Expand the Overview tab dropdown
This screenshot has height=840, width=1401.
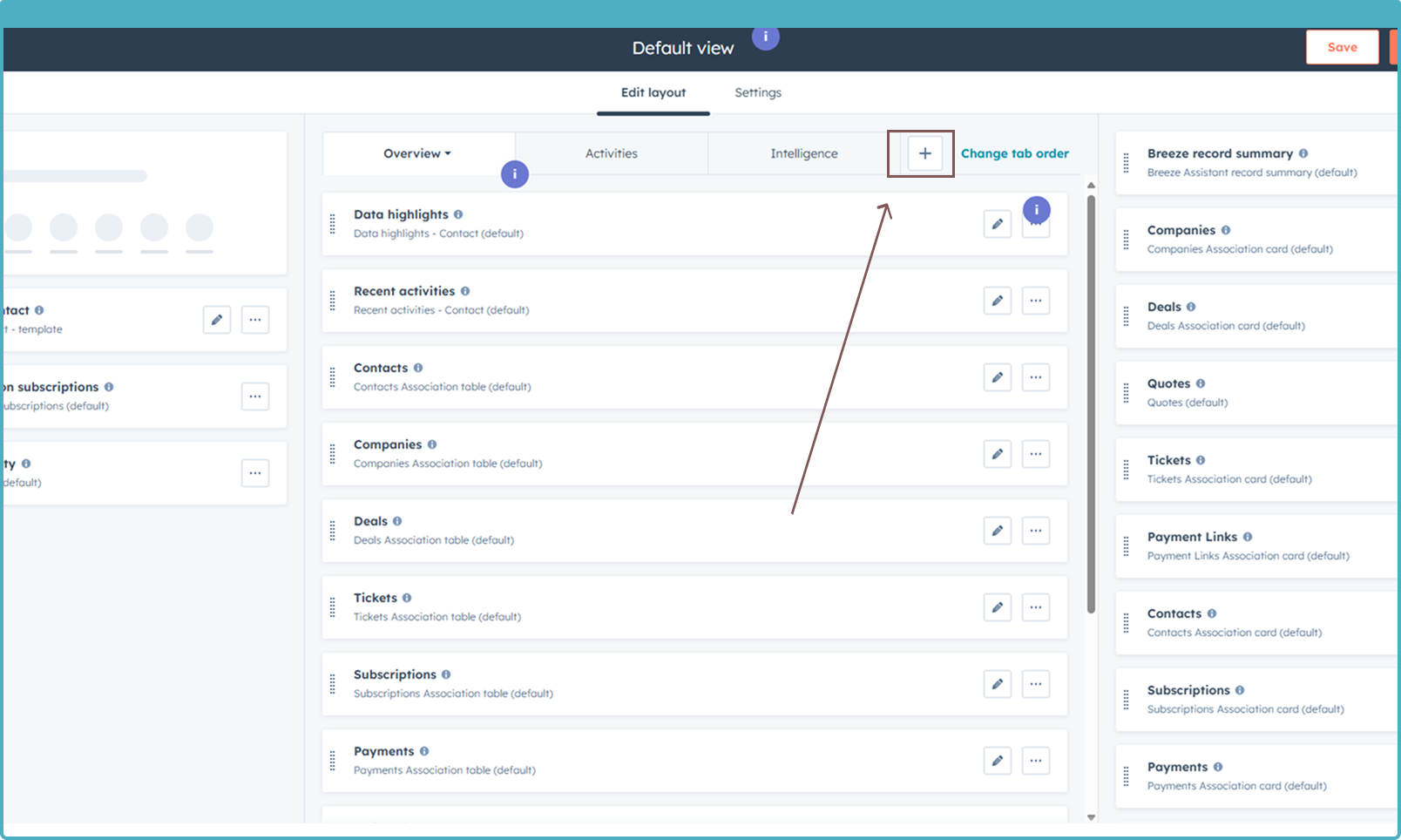[417, 153]
